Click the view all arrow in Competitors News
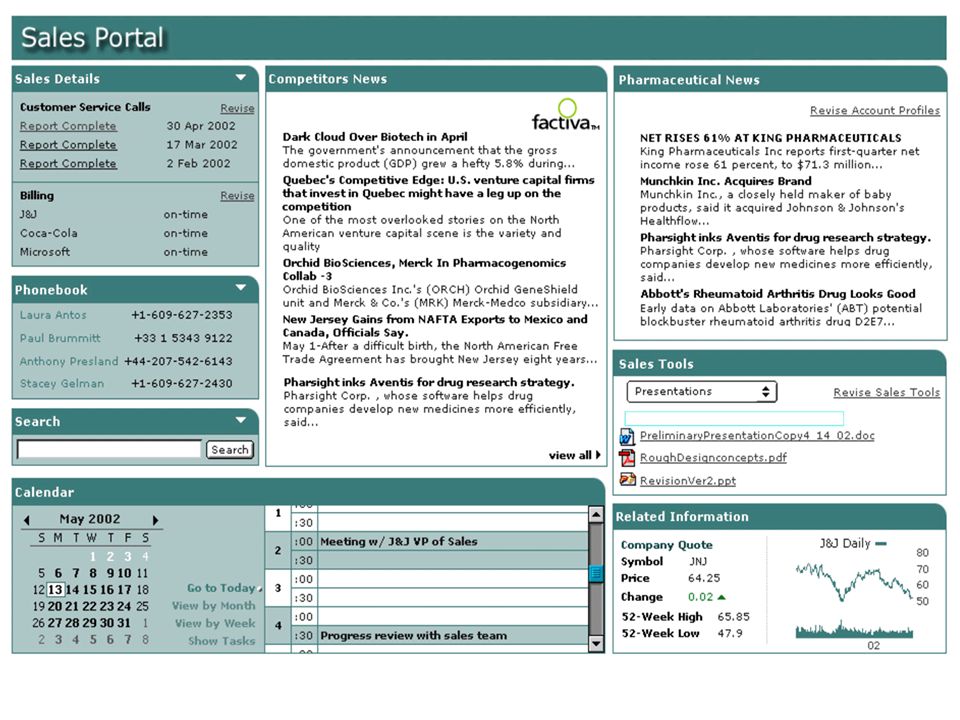960x720 pixels. point(598,455)
